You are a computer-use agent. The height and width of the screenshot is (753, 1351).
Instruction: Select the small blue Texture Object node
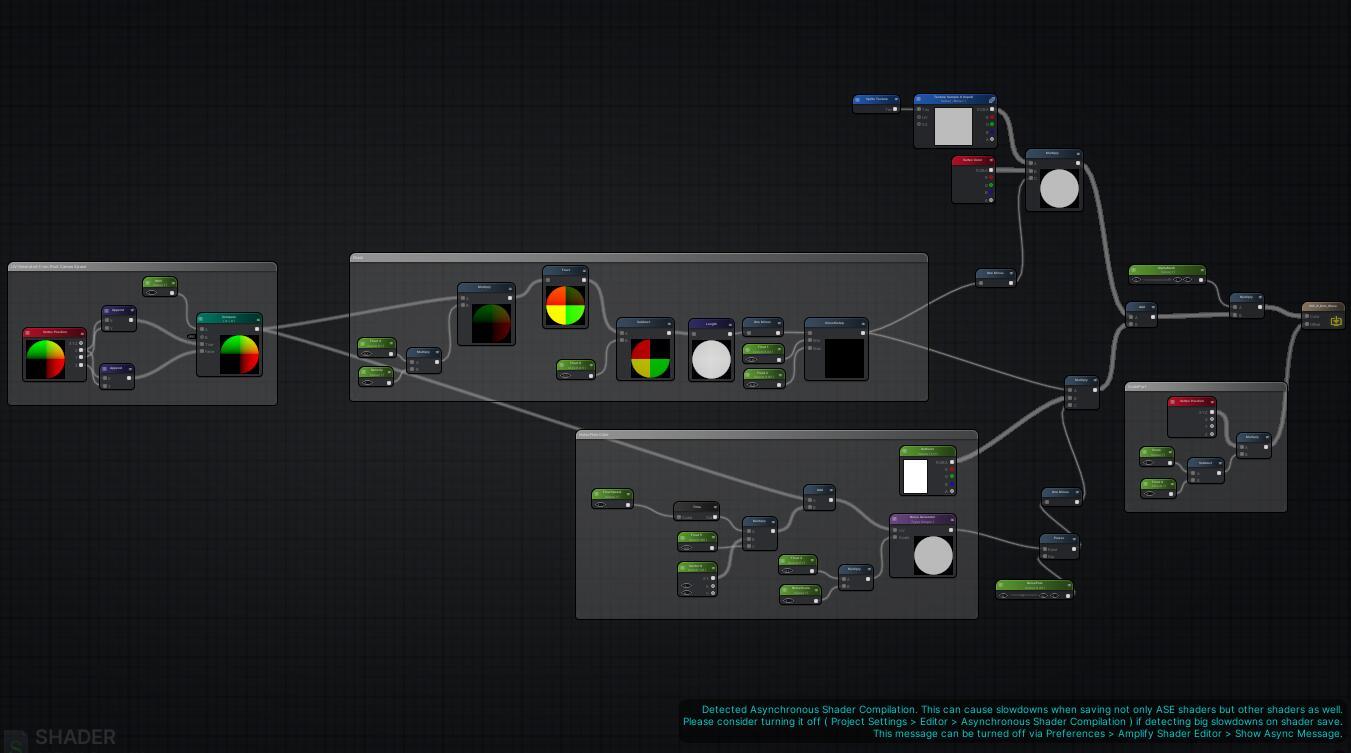(876, 103)
